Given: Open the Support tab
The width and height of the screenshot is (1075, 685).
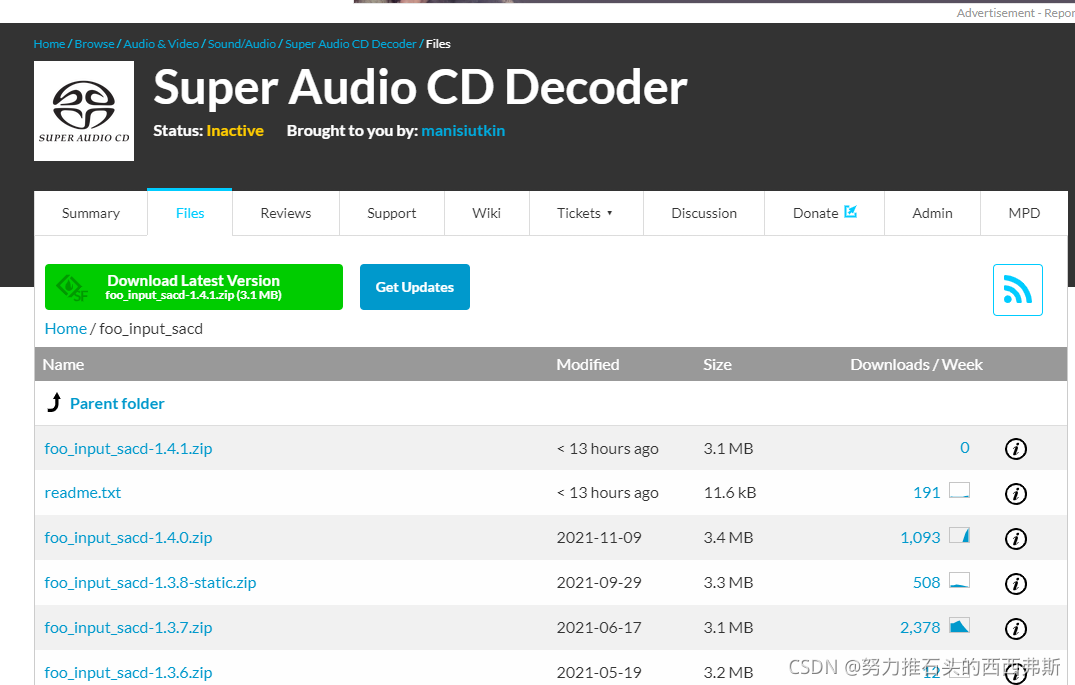Looking at the screenshot, I should [391, 213].
